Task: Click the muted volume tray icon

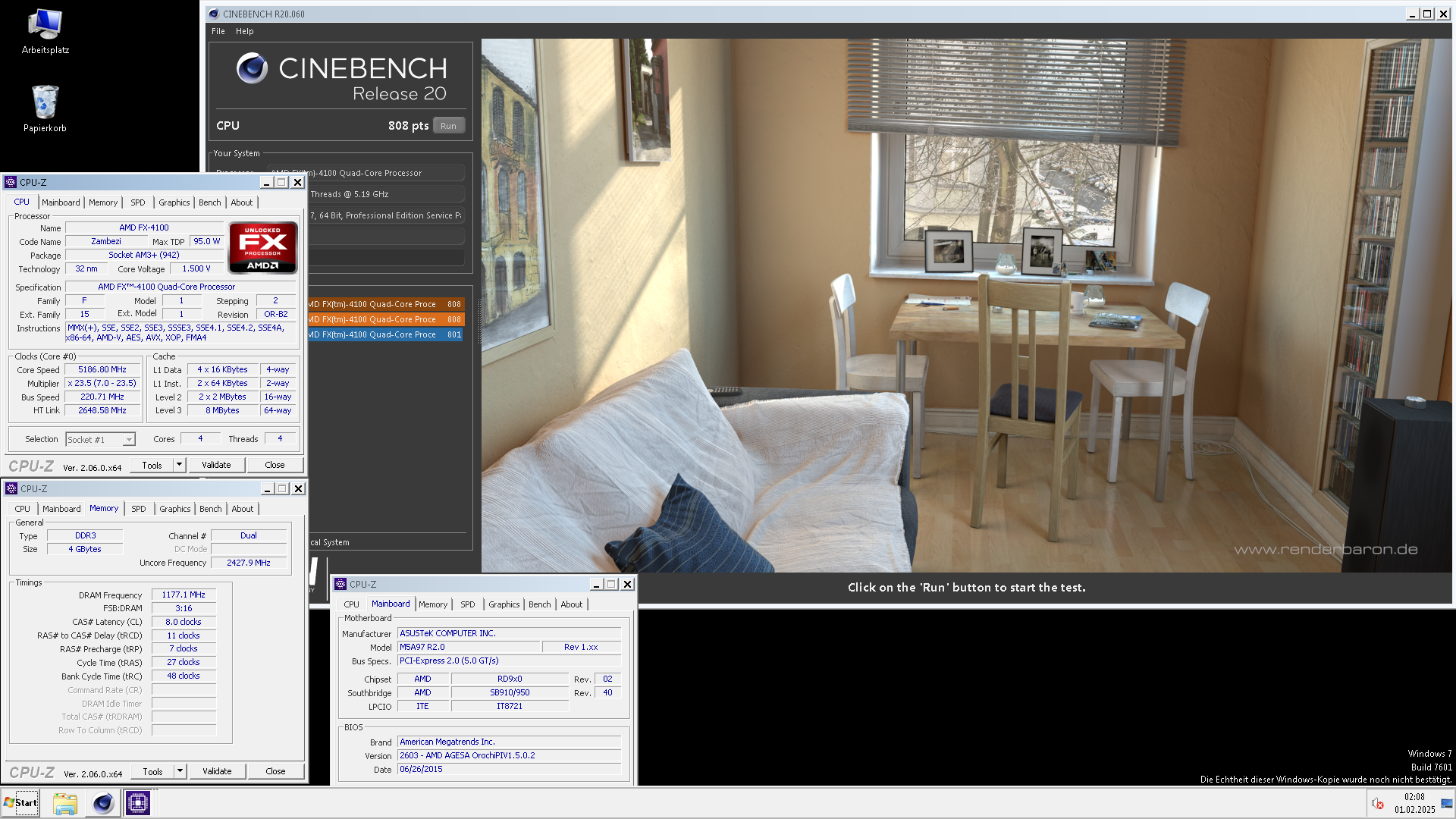Action: point(1378,804)
